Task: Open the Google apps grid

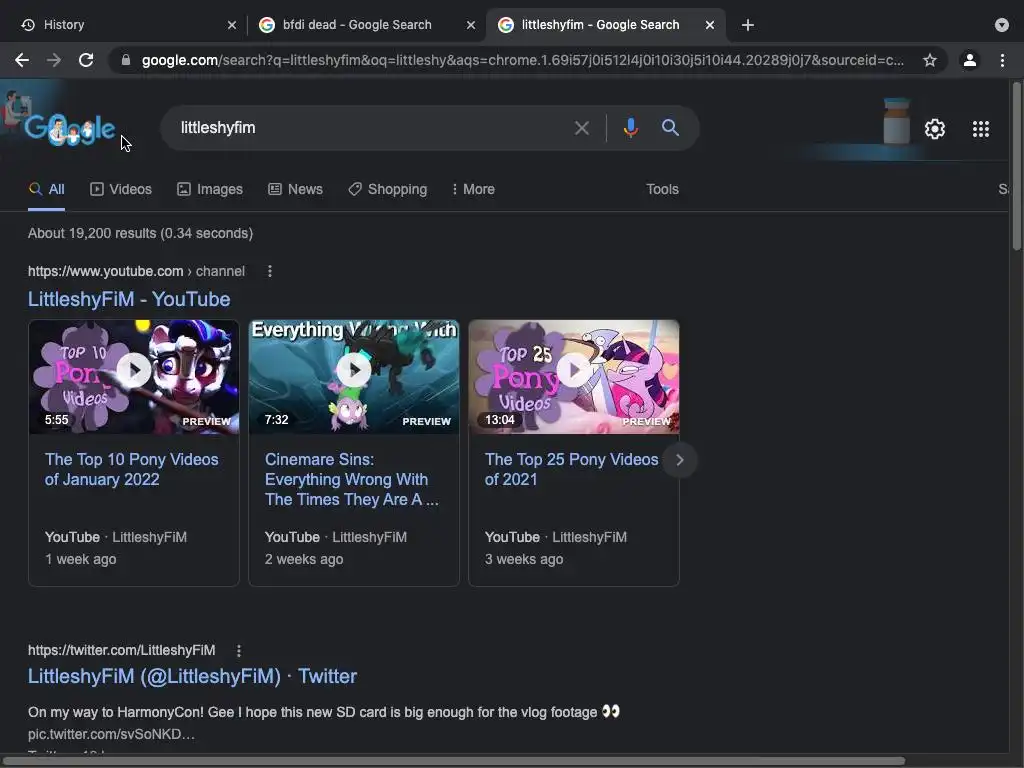Action: coord(980,129)
